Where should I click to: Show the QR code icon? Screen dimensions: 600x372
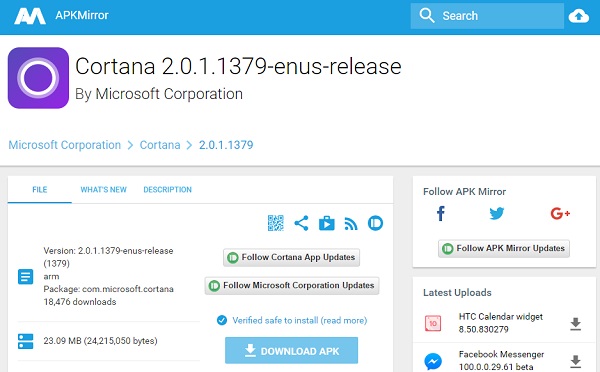click(276, 223)
